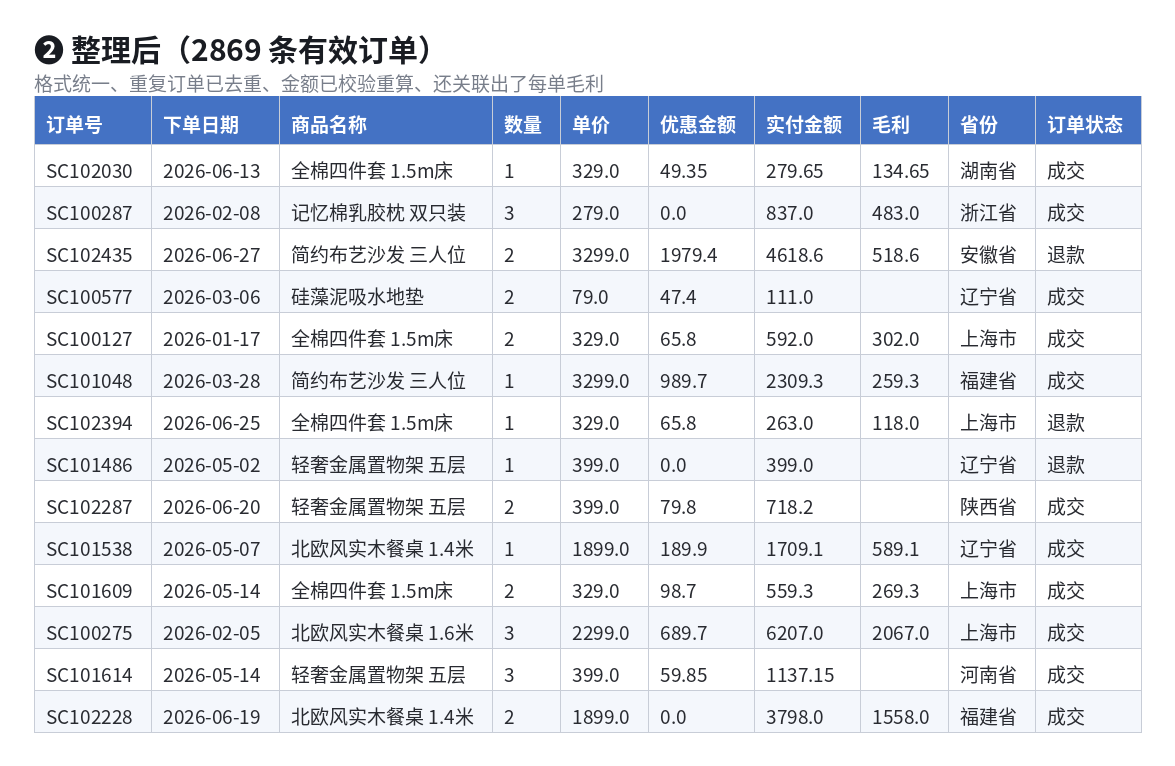Image resolution: width=1175 pixels, height=766 pixels.
Task: Click paid amount 279.65
Action: coord(794,172)
